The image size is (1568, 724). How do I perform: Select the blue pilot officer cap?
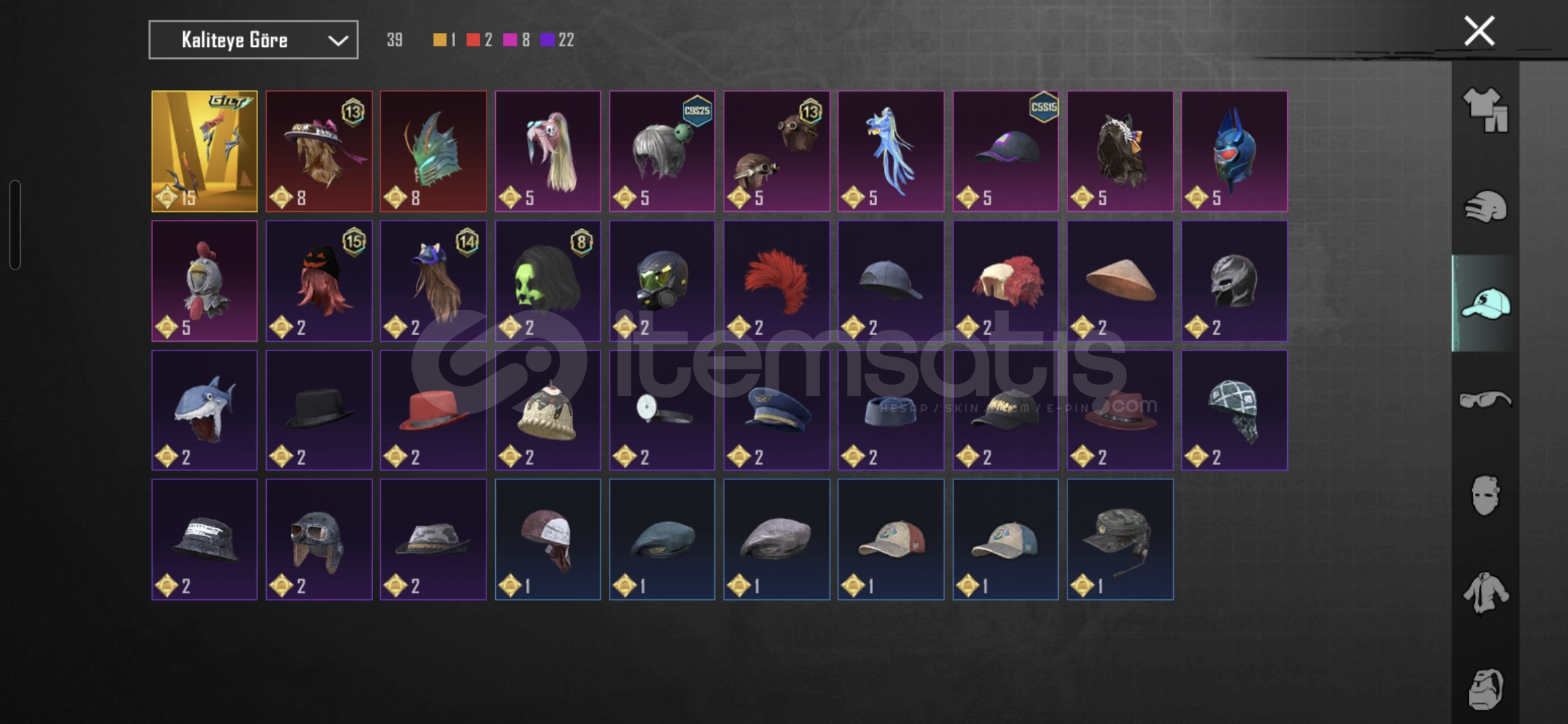777,410
